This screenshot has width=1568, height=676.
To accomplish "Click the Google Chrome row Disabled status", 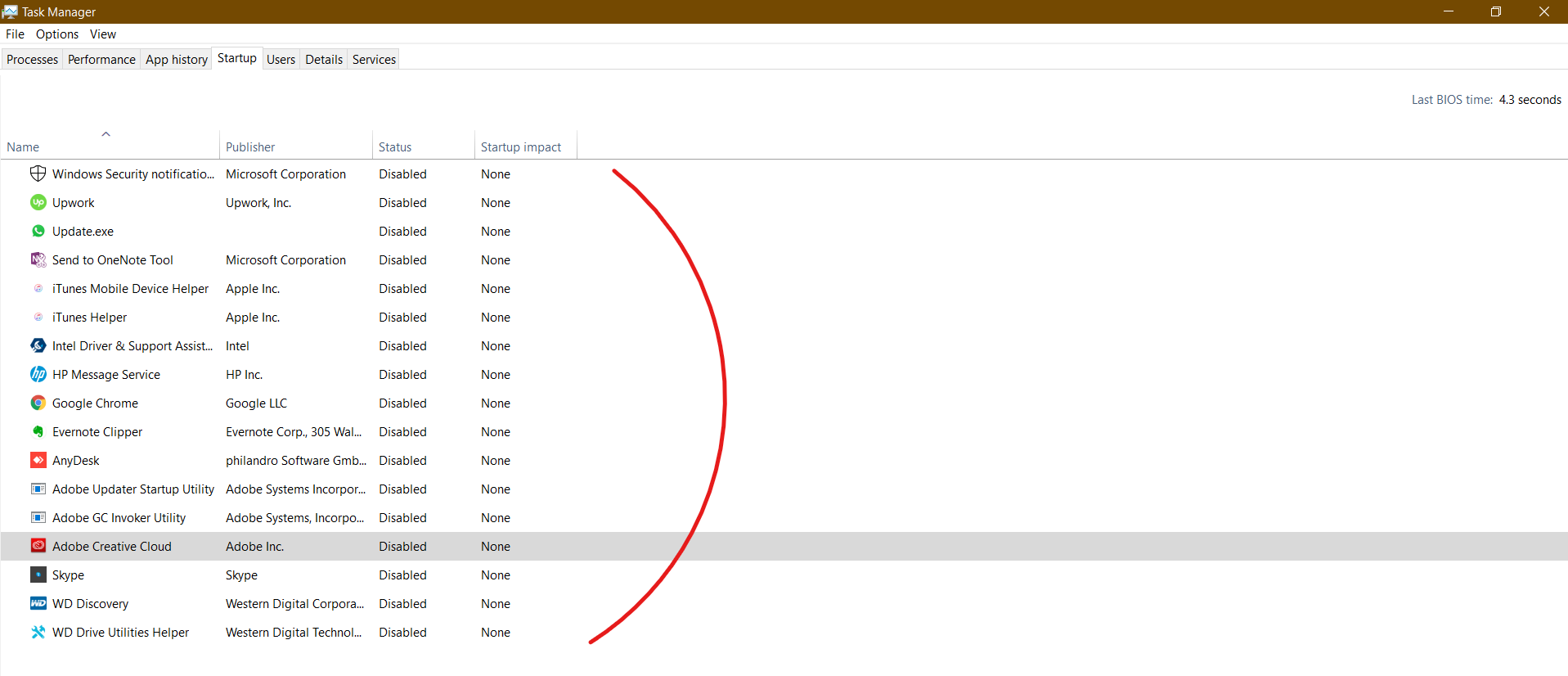I will click(402, 403).
